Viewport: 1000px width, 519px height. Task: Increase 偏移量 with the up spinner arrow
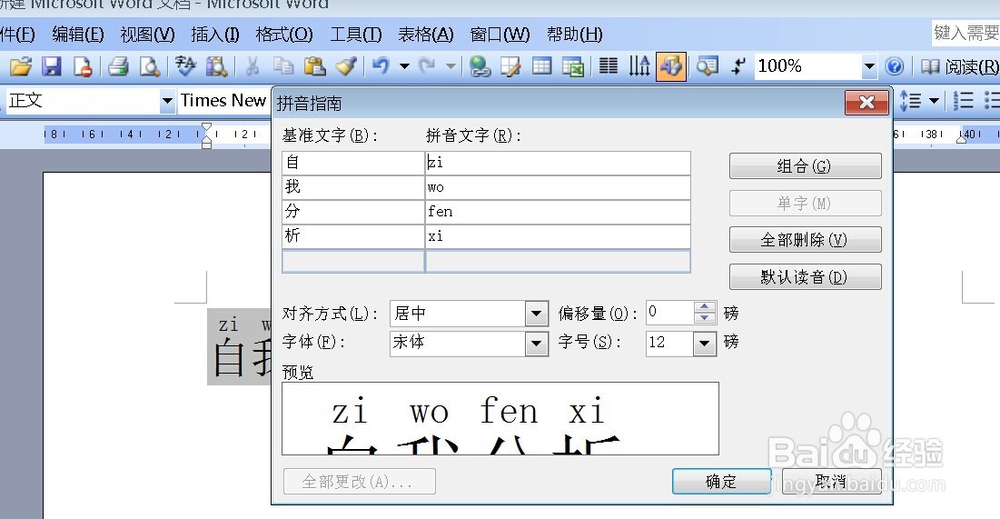pos(704,307)
